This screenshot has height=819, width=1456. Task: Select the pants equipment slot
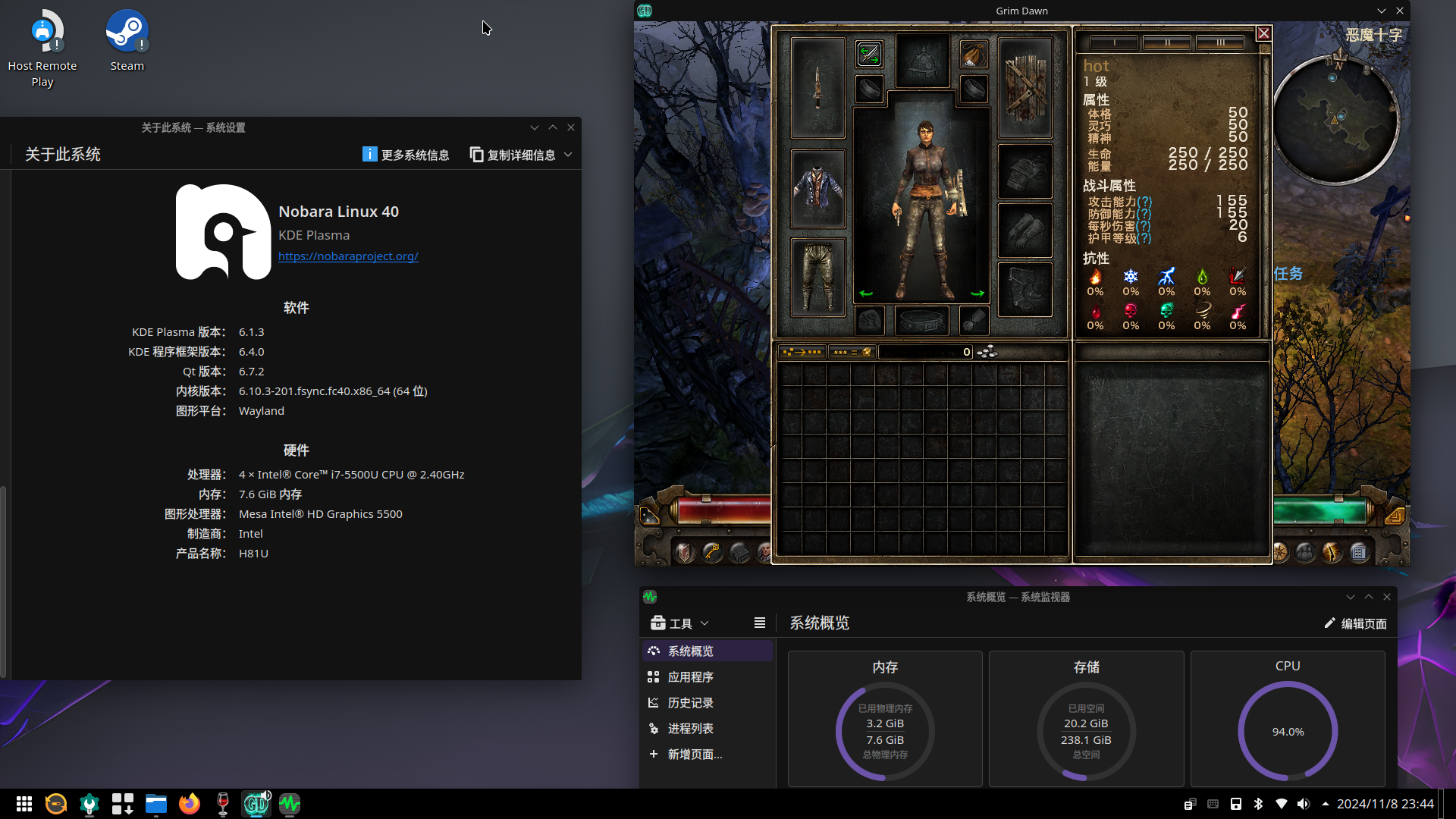click(817, 277)
